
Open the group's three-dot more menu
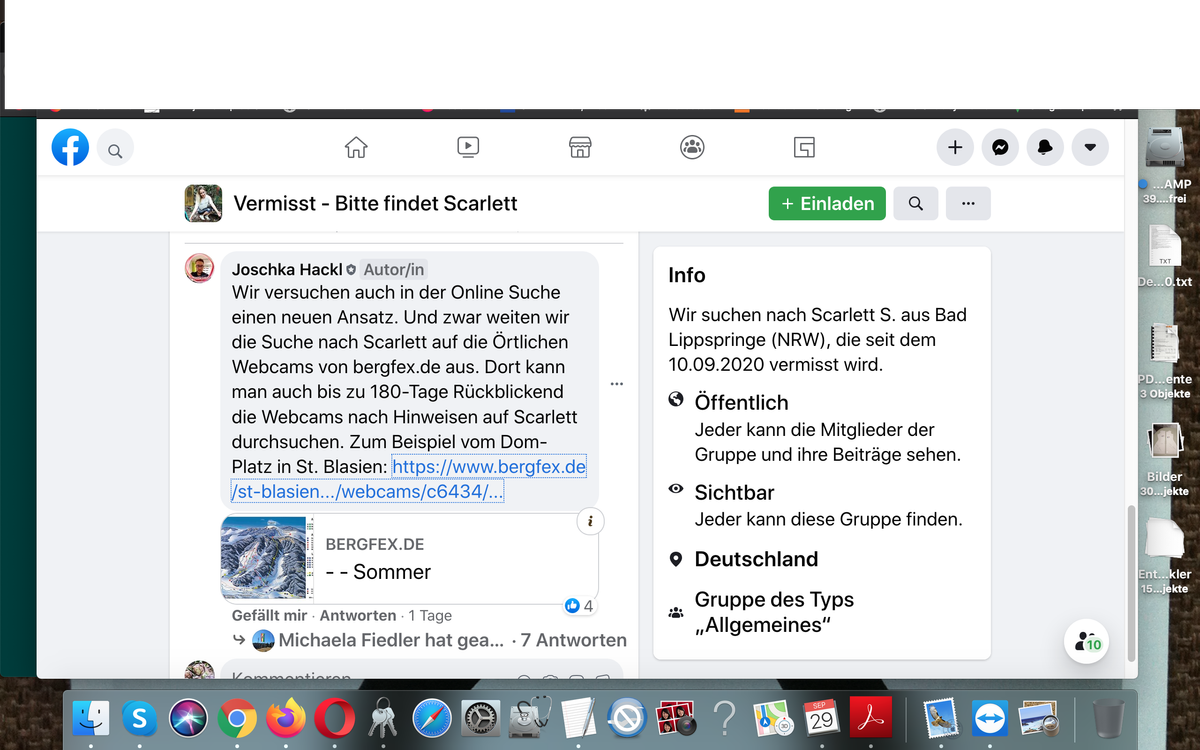click(x=967, y=203)
